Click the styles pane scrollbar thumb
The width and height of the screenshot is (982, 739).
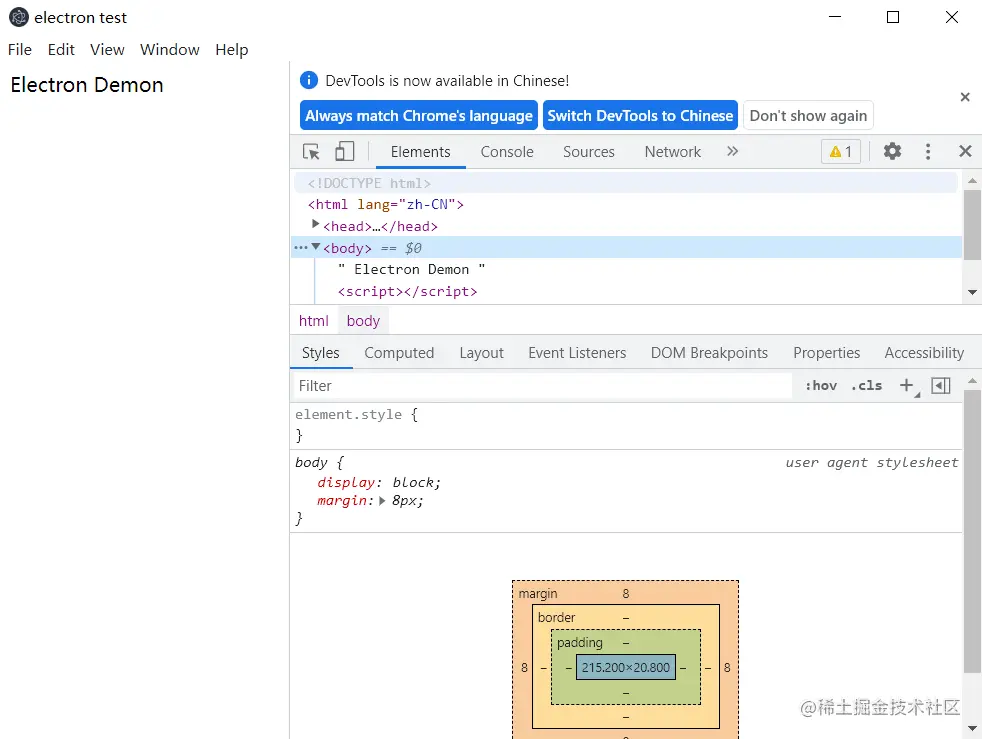972,531
